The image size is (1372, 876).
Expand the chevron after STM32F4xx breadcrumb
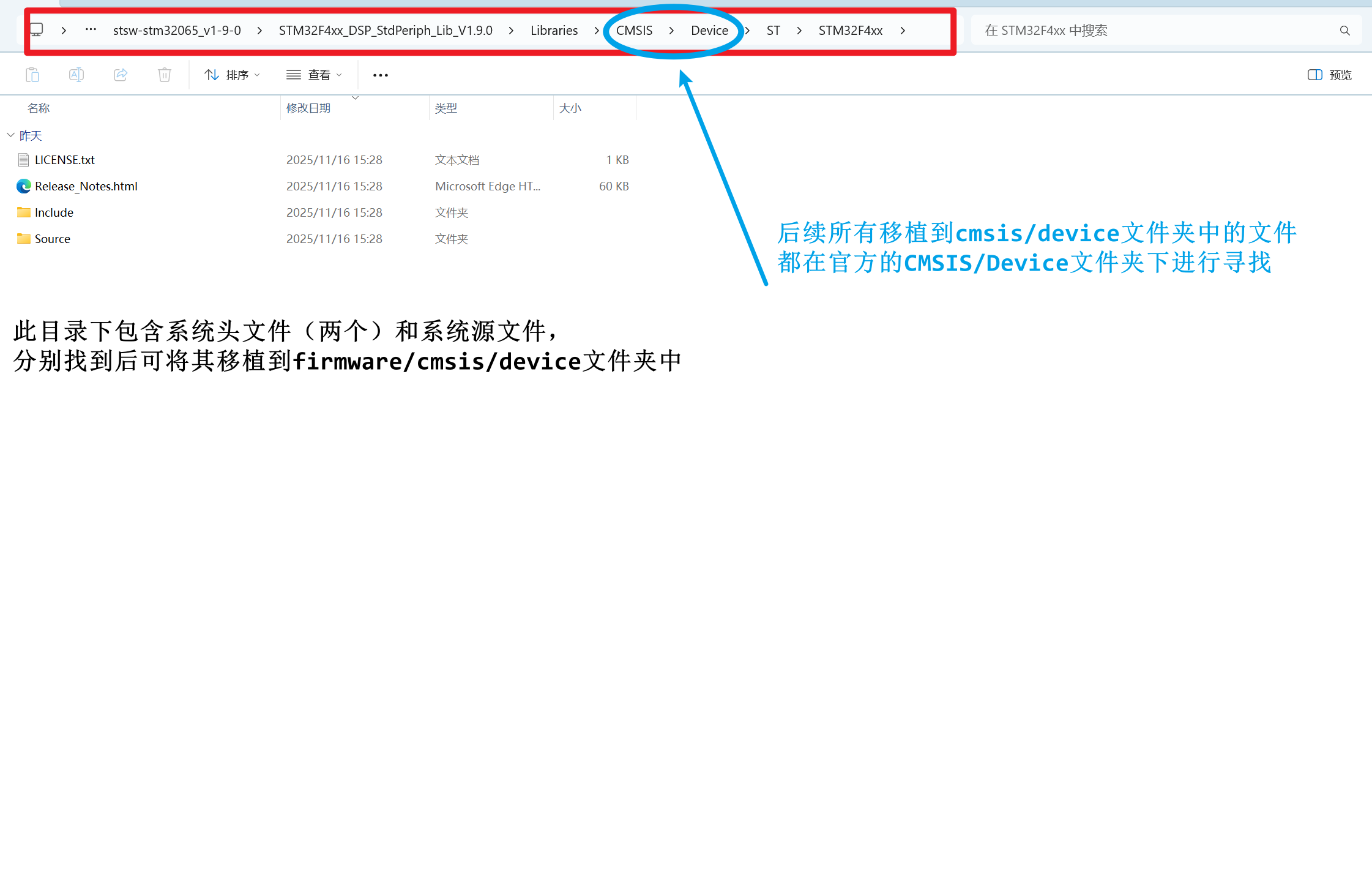coord(903,31)
